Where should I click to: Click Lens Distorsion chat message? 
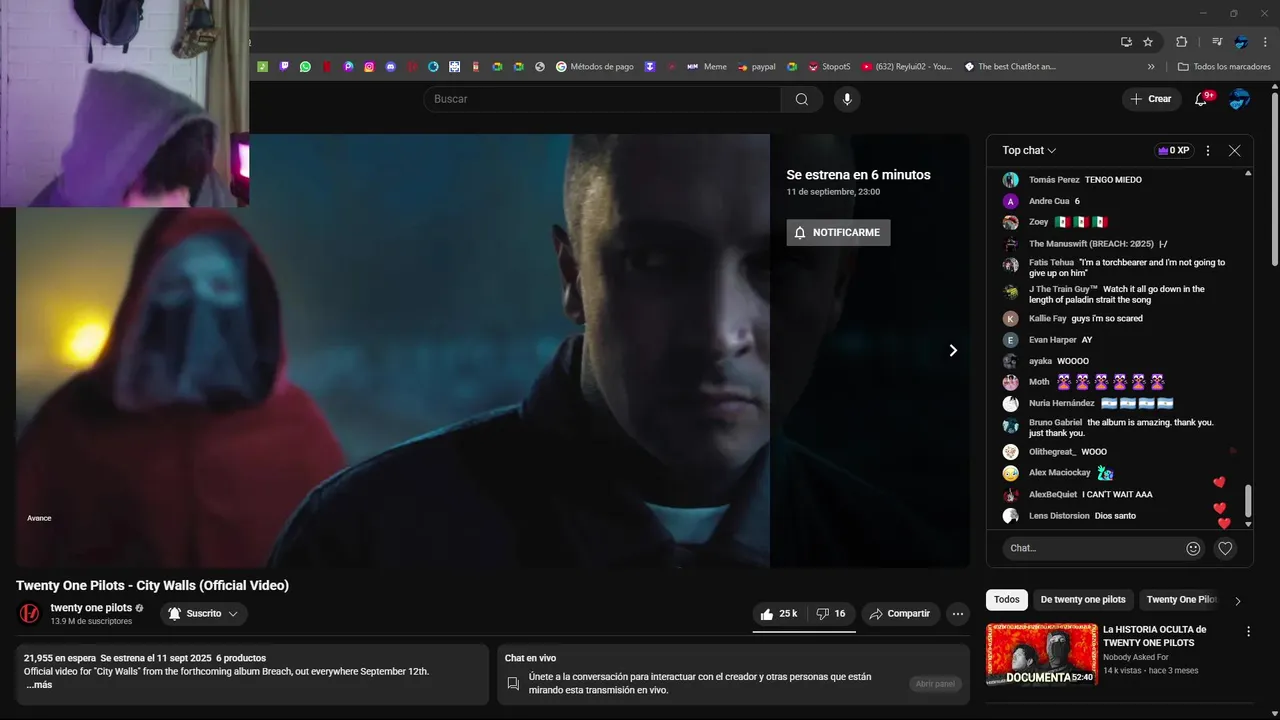click(1115, 516)
